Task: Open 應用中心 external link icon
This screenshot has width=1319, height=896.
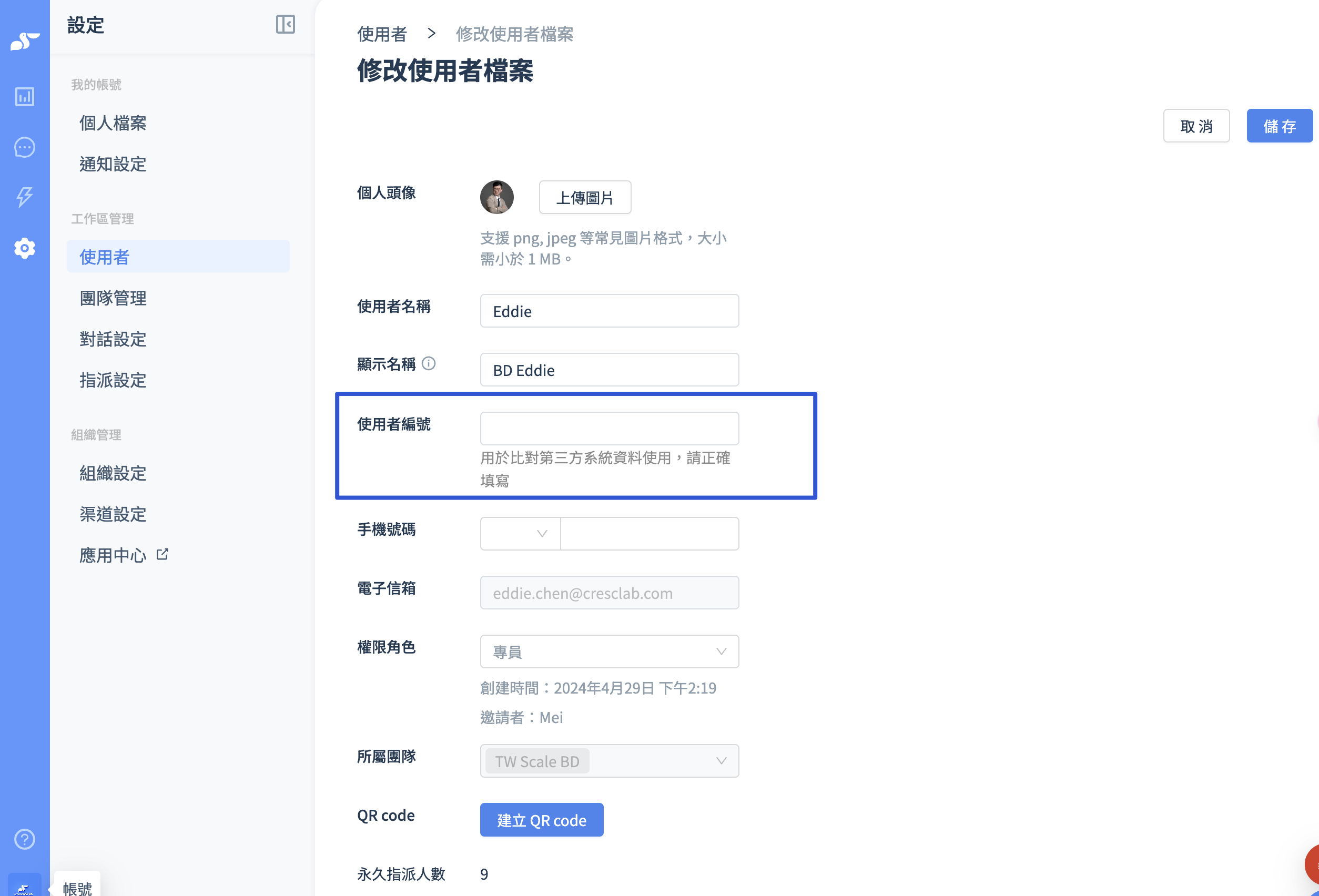Action: pos(163,554)
